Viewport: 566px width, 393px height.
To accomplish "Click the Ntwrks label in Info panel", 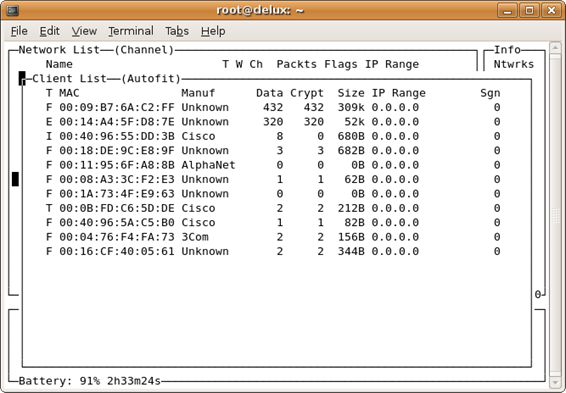I will 514,64.
